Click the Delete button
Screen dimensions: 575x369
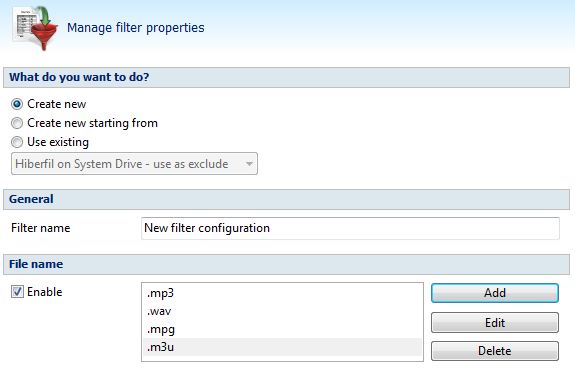[495, 351]
